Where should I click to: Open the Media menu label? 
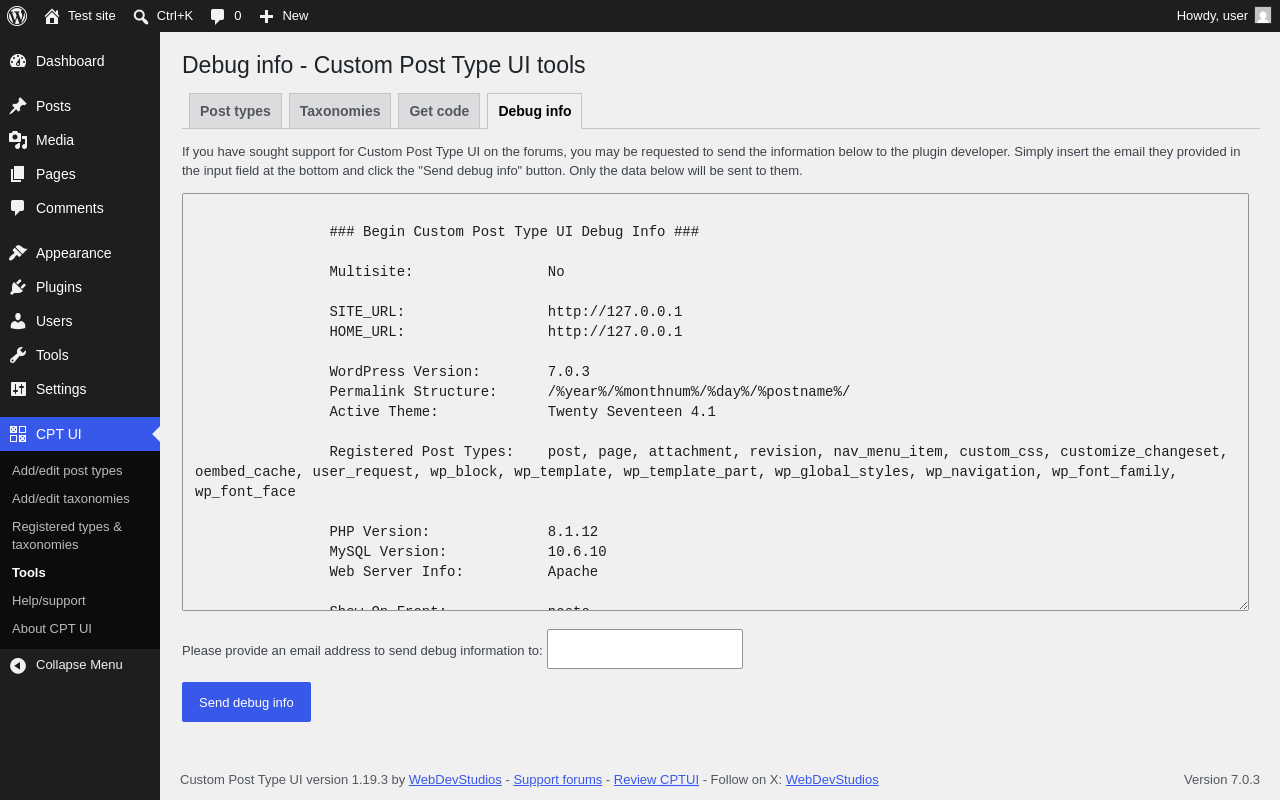55,140
